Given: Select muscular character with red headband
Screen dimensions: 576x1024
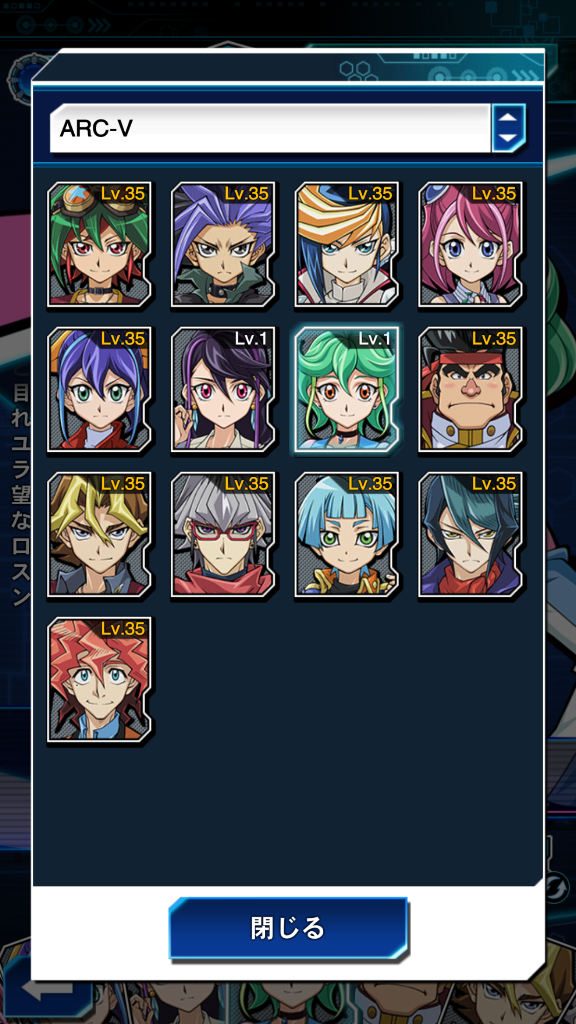Looking at the screenshot, I should tap(471, 389).
